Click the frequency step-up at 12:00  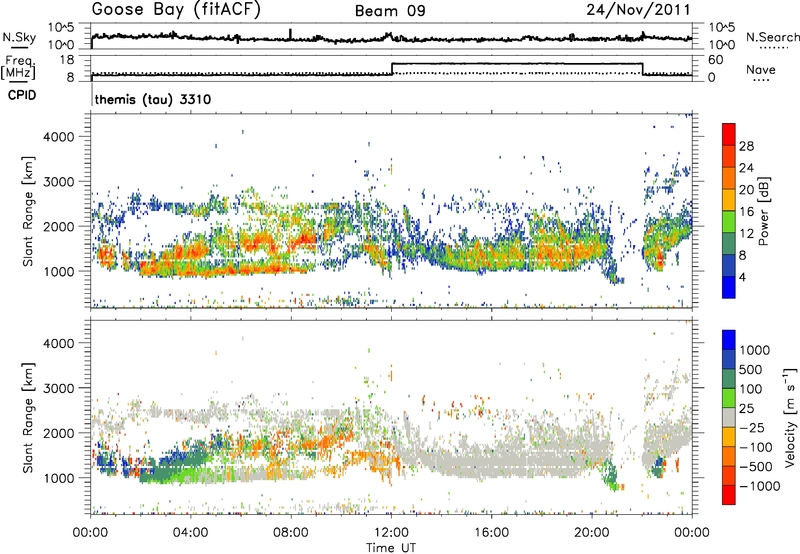(392, 69)
